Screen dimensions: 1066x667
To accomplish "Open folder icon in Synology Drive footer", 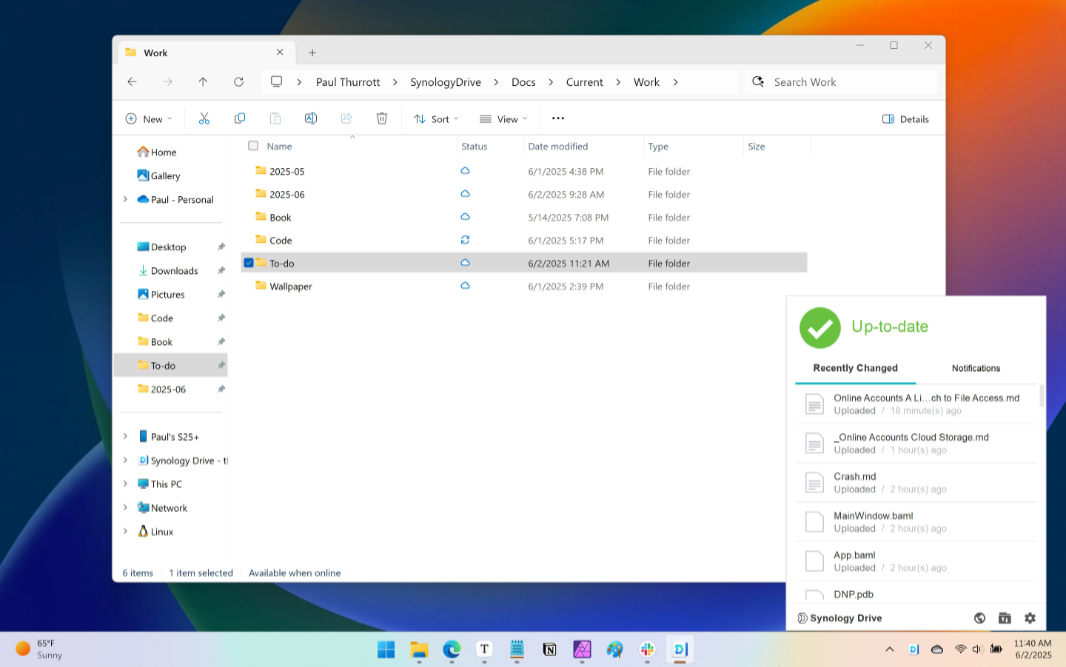I will pos(1005,618).
